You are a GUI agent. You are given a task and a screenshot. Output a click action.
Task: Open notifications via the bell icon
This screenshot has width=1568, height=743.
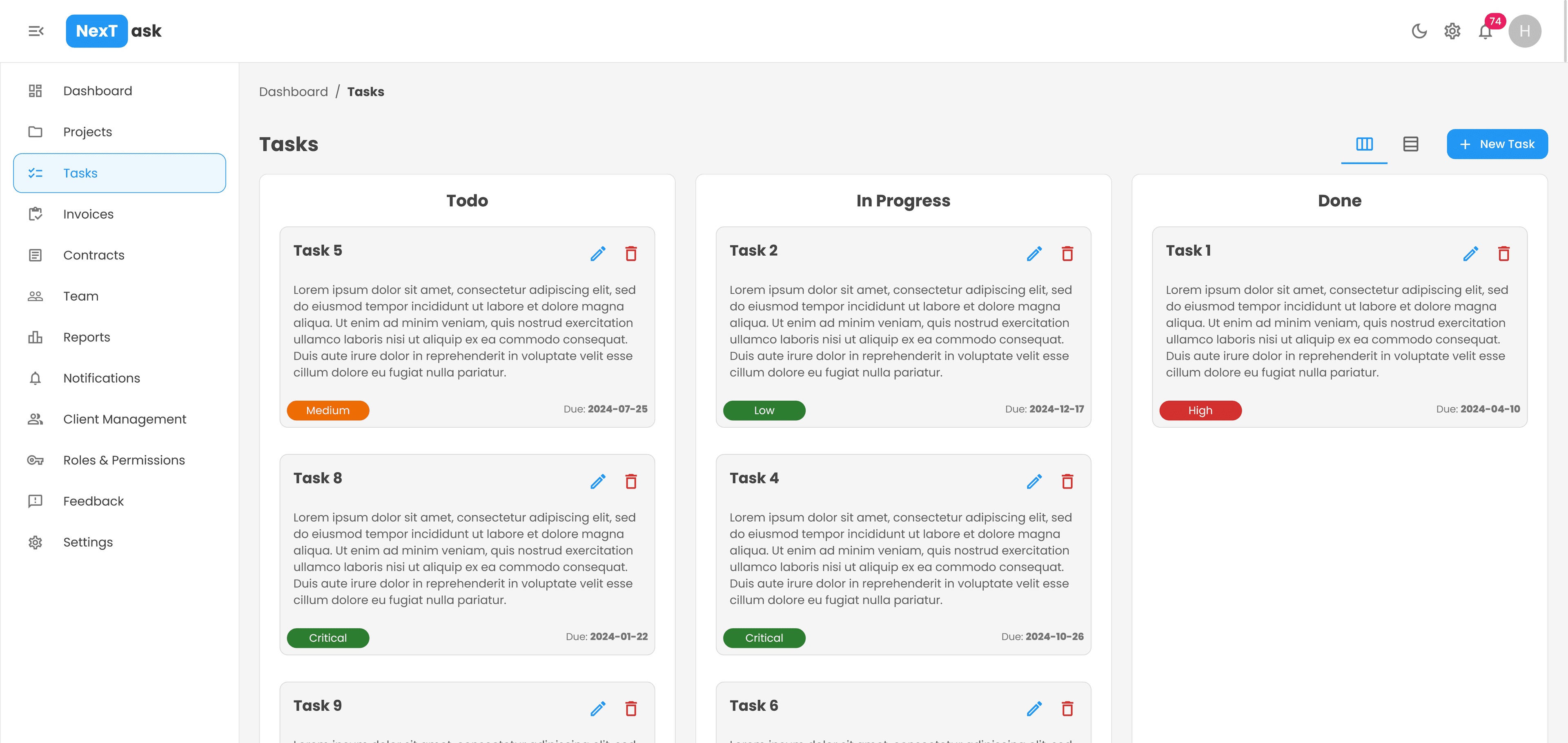(x=1485, y=31)
